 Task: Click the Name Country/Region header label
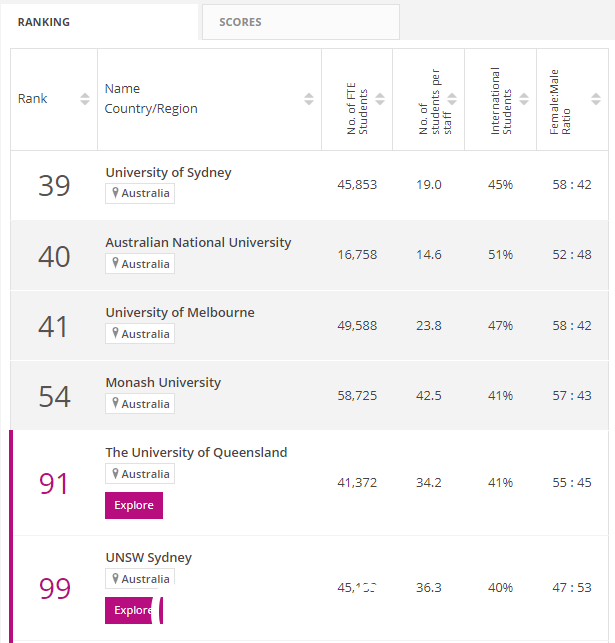(x=151, y=98)
